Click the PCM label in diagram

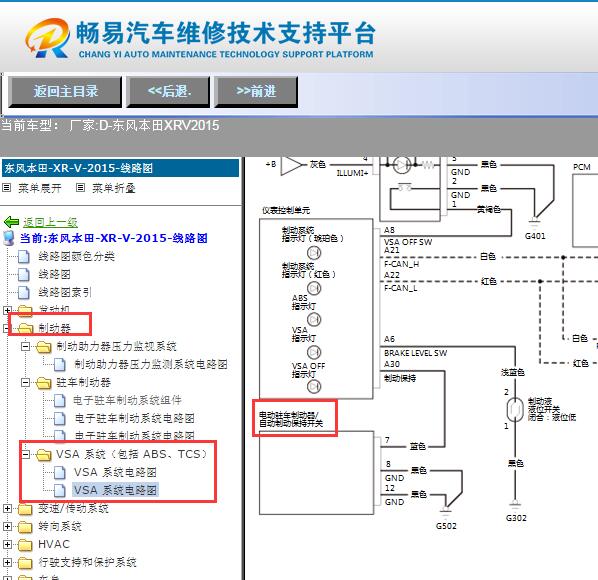[582, 167]
